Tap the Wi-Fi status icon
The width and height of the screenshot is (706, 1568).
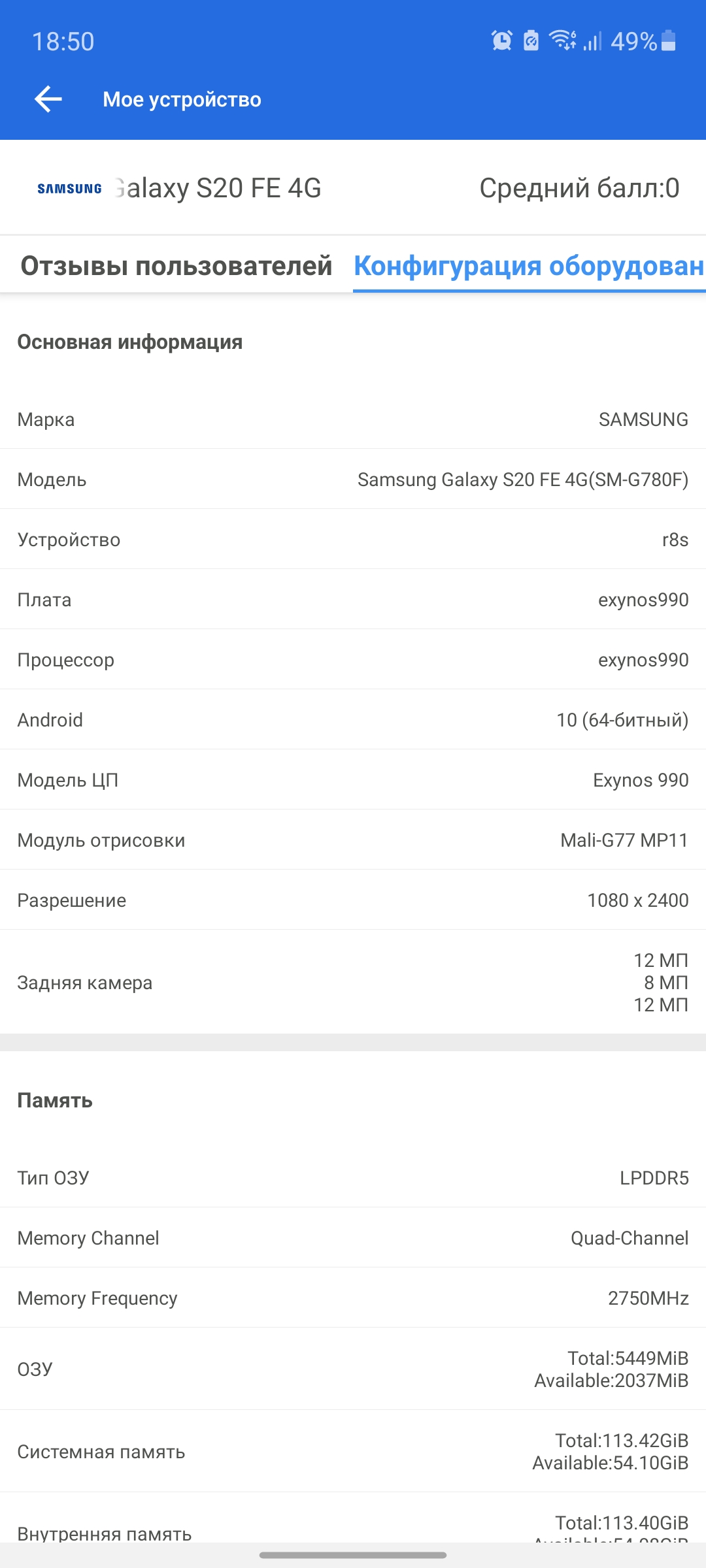pos(562,41)
